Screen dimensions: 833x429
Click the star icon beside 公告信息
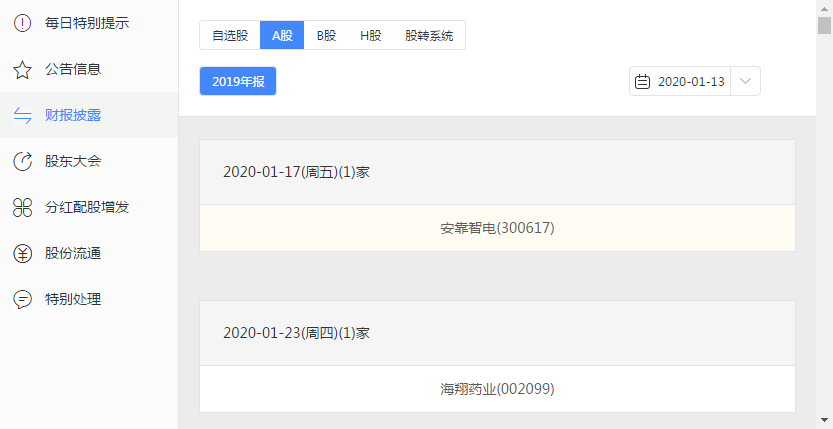coord(22,70)
